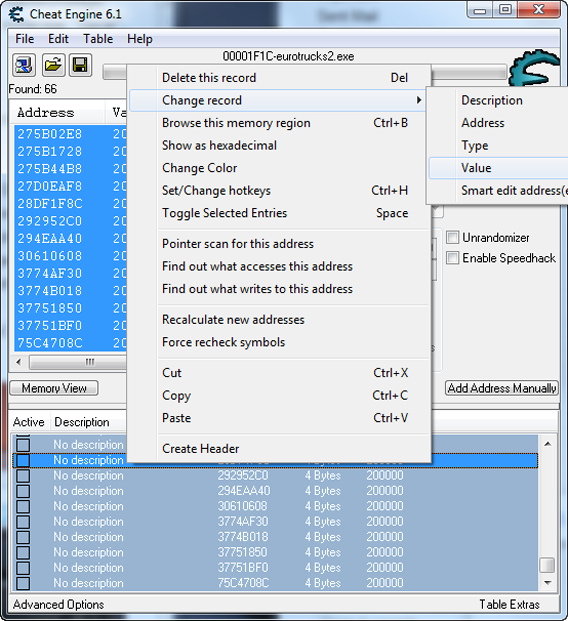Choose Delete this record

click(x=279, y=78)
